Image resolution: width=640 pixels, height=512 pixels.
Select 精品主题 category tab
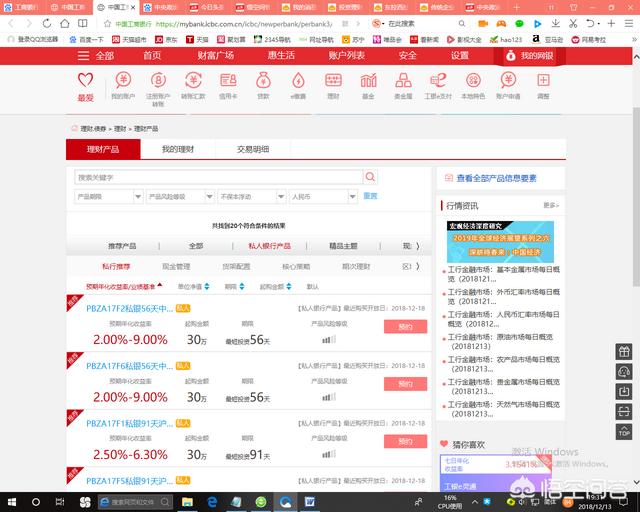coord(343,246)
